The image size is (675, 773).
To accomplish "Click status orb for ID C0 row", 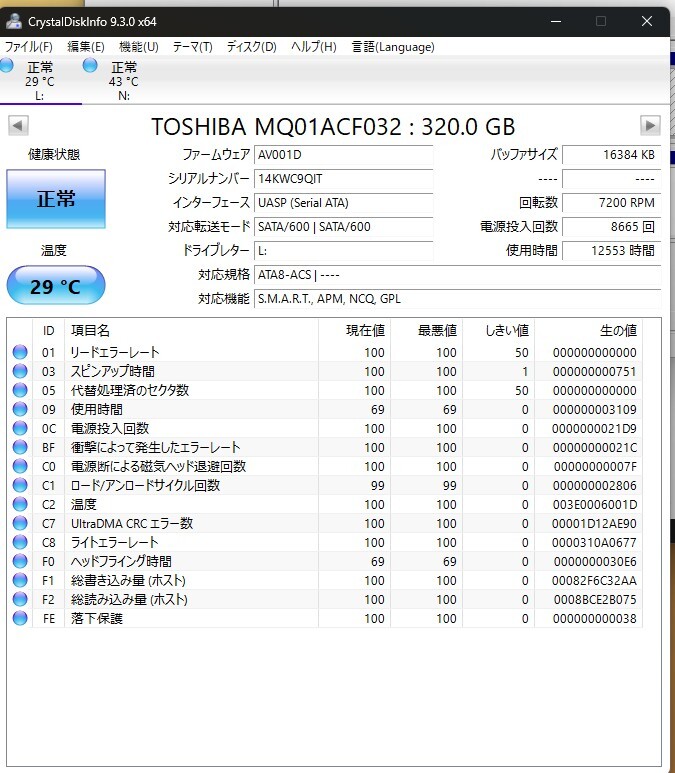I will coord(20,466).
